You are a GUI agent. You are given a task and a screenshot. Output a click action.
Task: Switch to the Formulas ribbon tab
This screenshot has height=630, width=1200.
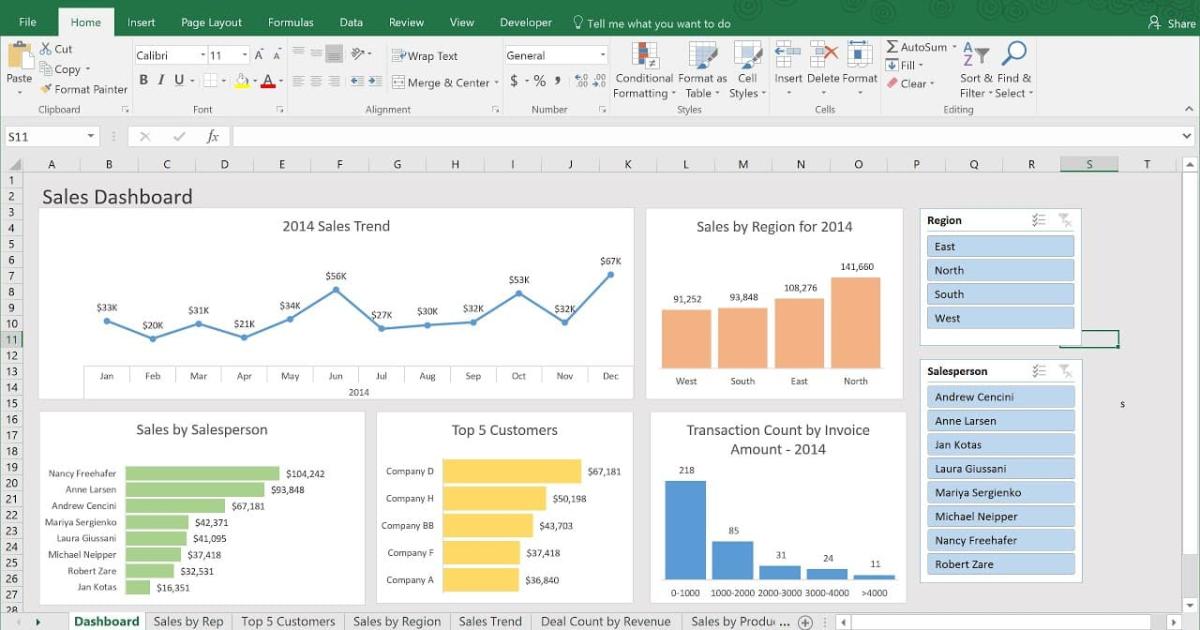(x=290, y=22)
